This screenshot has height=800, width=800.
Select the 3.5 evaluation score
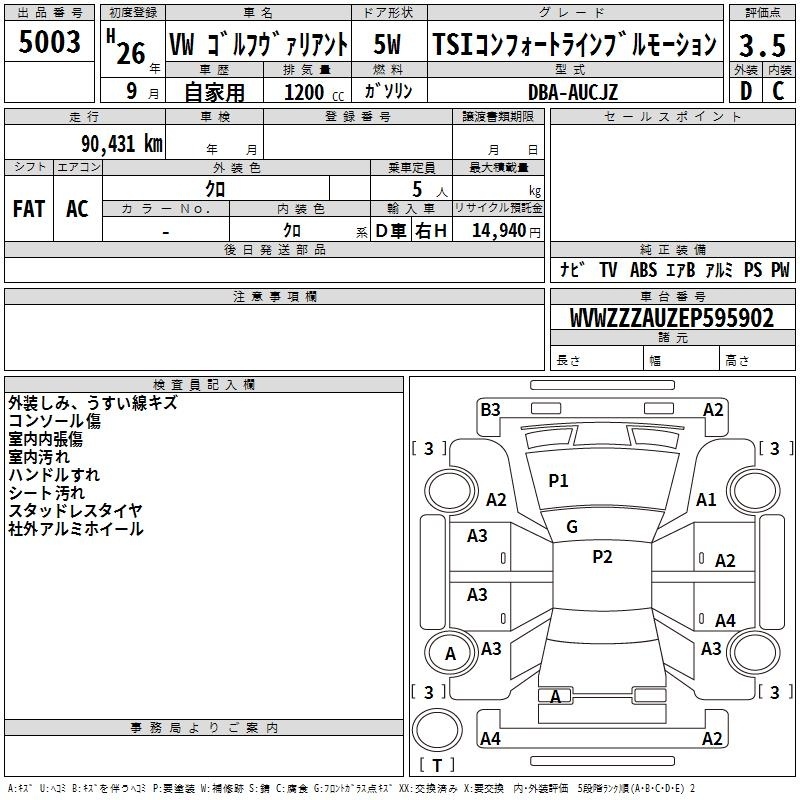point(760,45)
